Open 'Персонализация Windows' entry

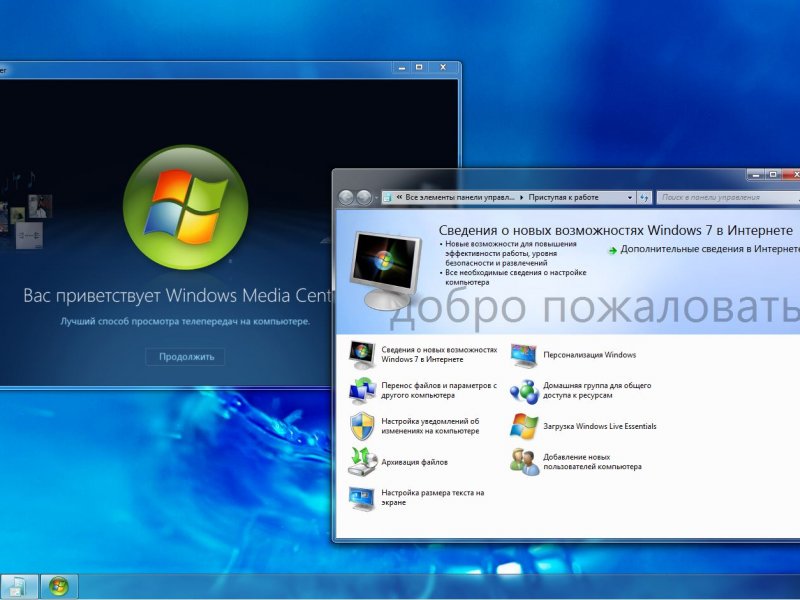(589, 355)
